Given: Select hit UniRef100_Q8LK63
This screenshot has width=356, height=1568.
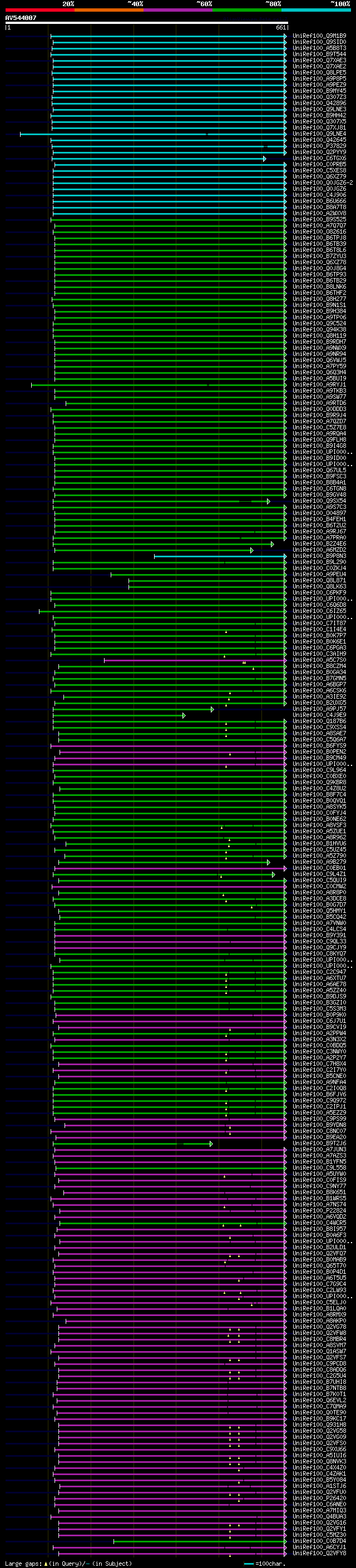Looking at the screenshot, I should click(319, 587).
